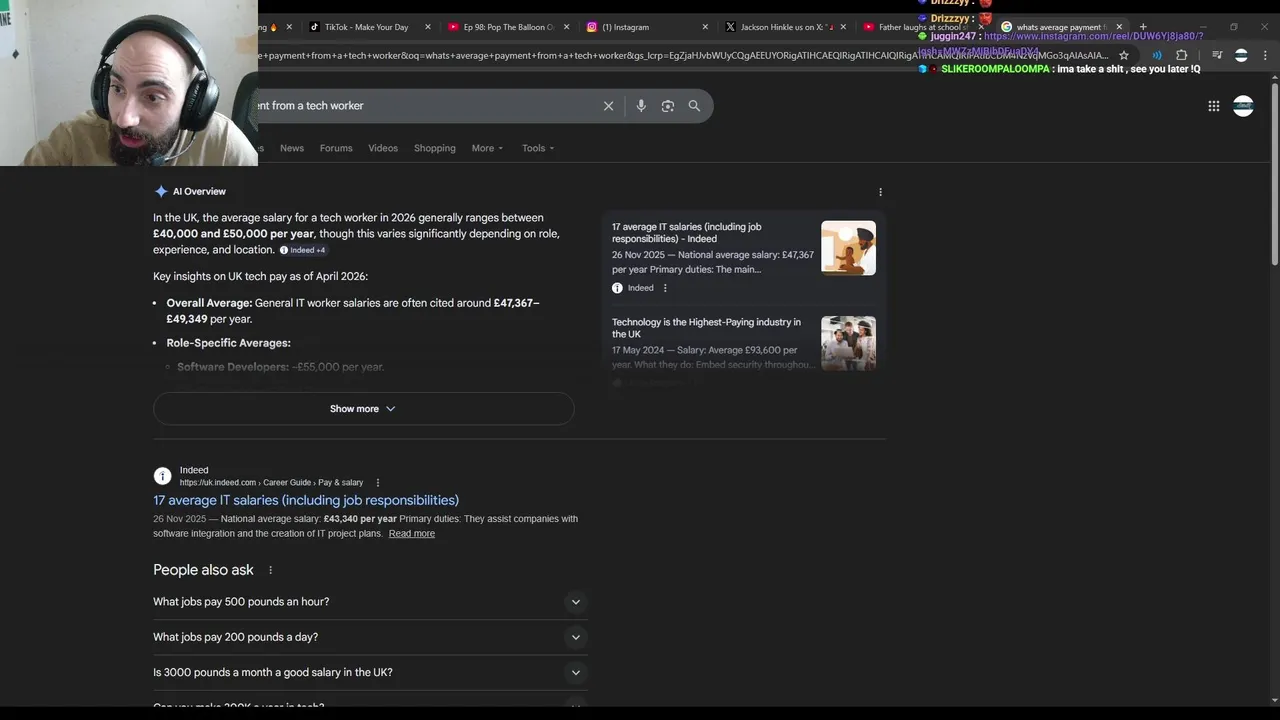Screen dimensions: 1280x720
Task: Close the TikTok - Make Your Day tab
Action: coord(428,27)
